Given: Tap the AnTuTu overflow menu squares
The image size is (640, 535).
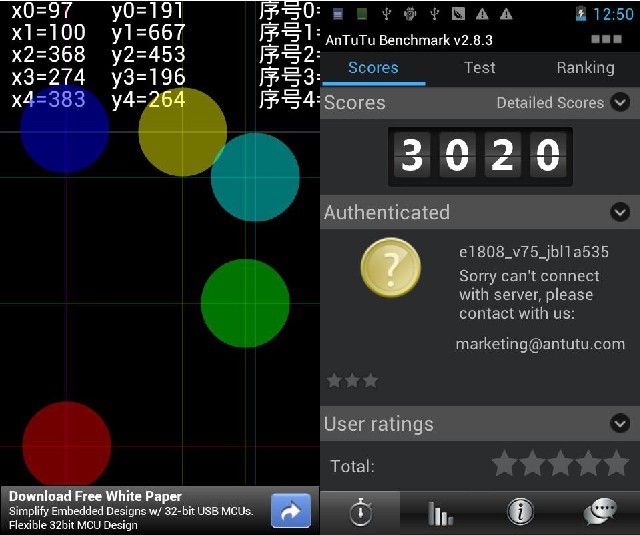Looking at the screenshot, I should click(x=607, y=40).
